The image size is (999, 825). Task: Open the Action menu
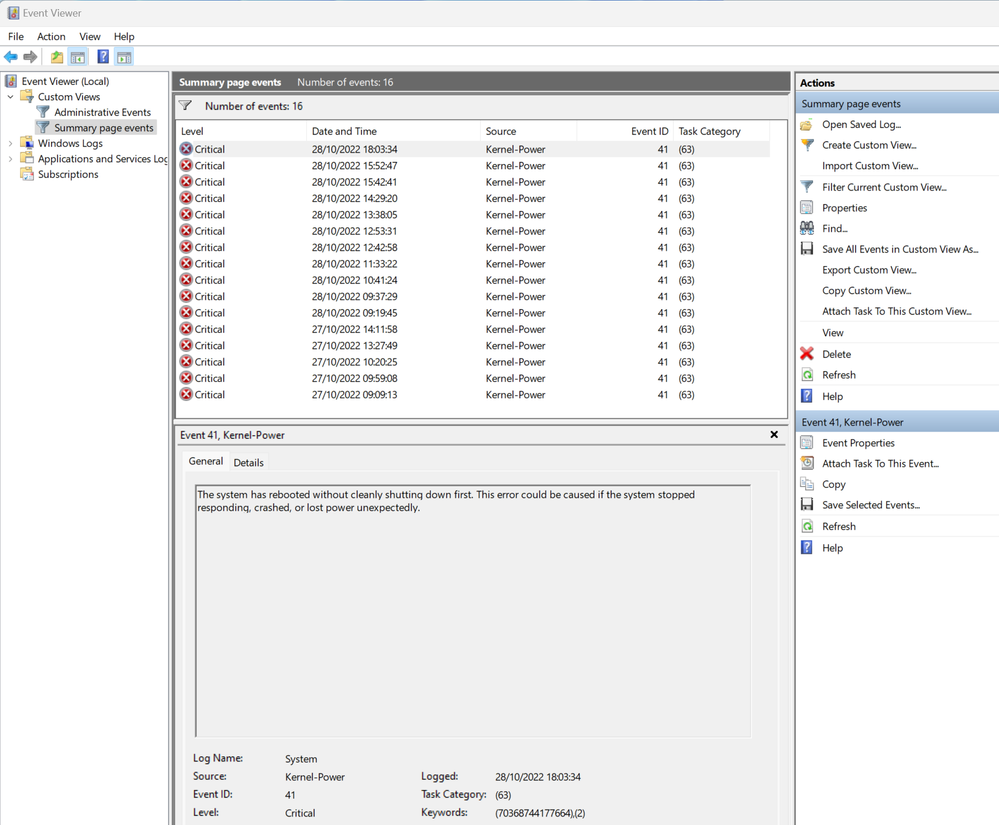51,36
